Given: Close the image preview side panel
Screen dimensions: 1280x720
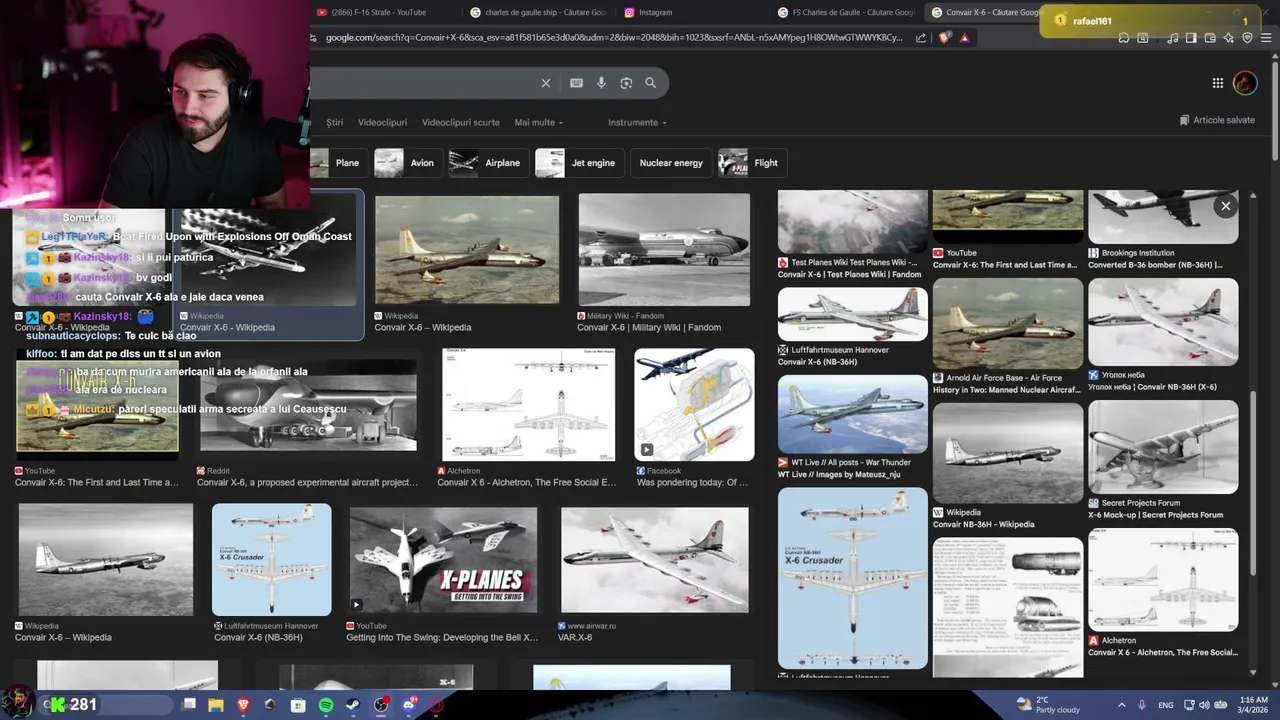Looking at the screenshot, I should [1225, 206].
